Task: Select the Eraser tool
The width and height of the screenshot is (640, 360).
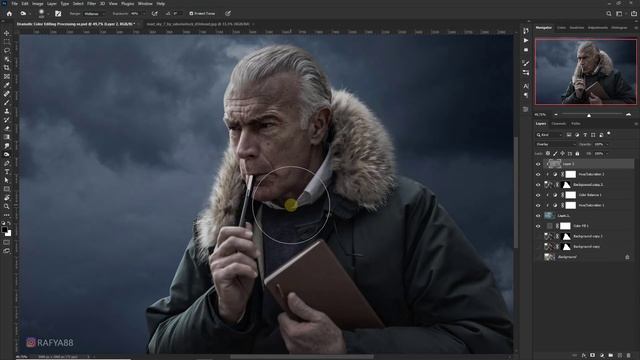Action: tap(7, 128)
